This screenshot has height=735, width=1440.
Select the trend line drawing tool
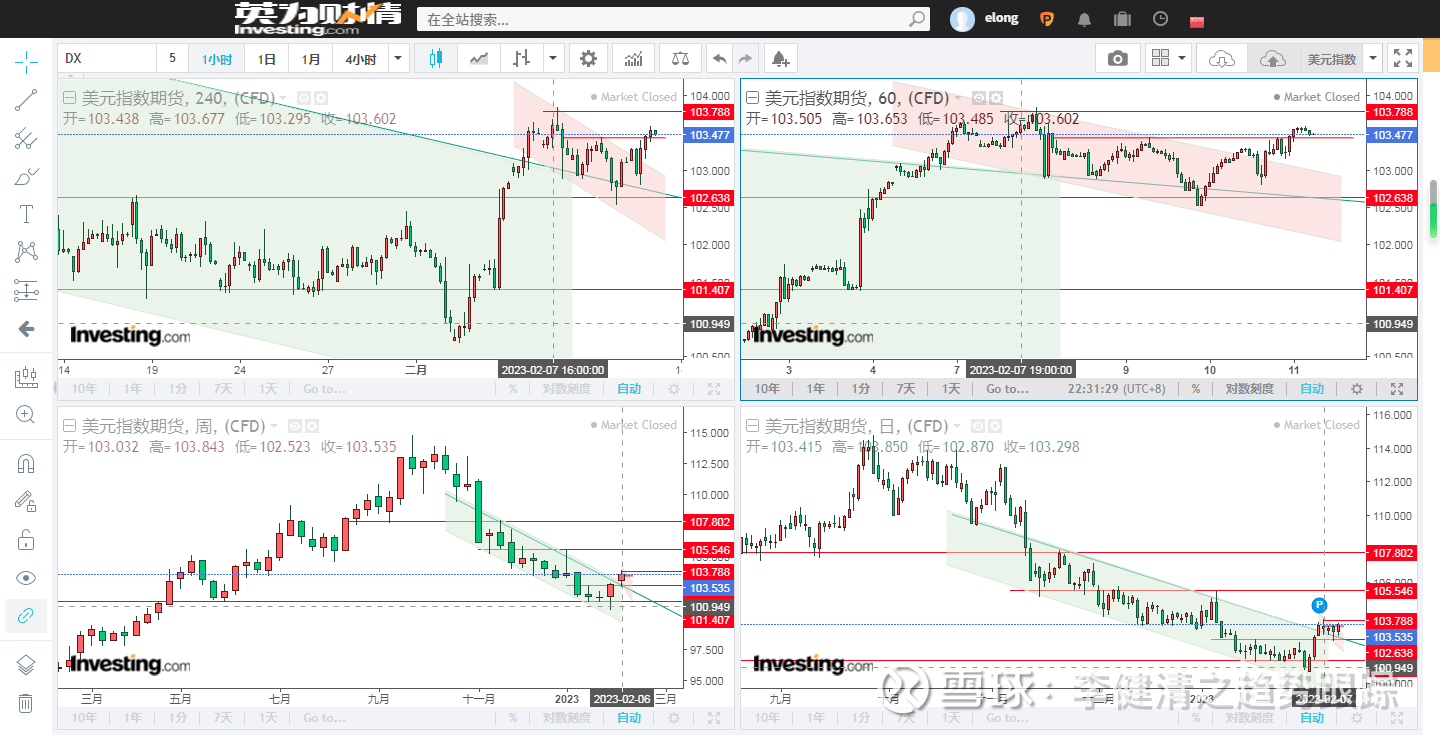26,100
